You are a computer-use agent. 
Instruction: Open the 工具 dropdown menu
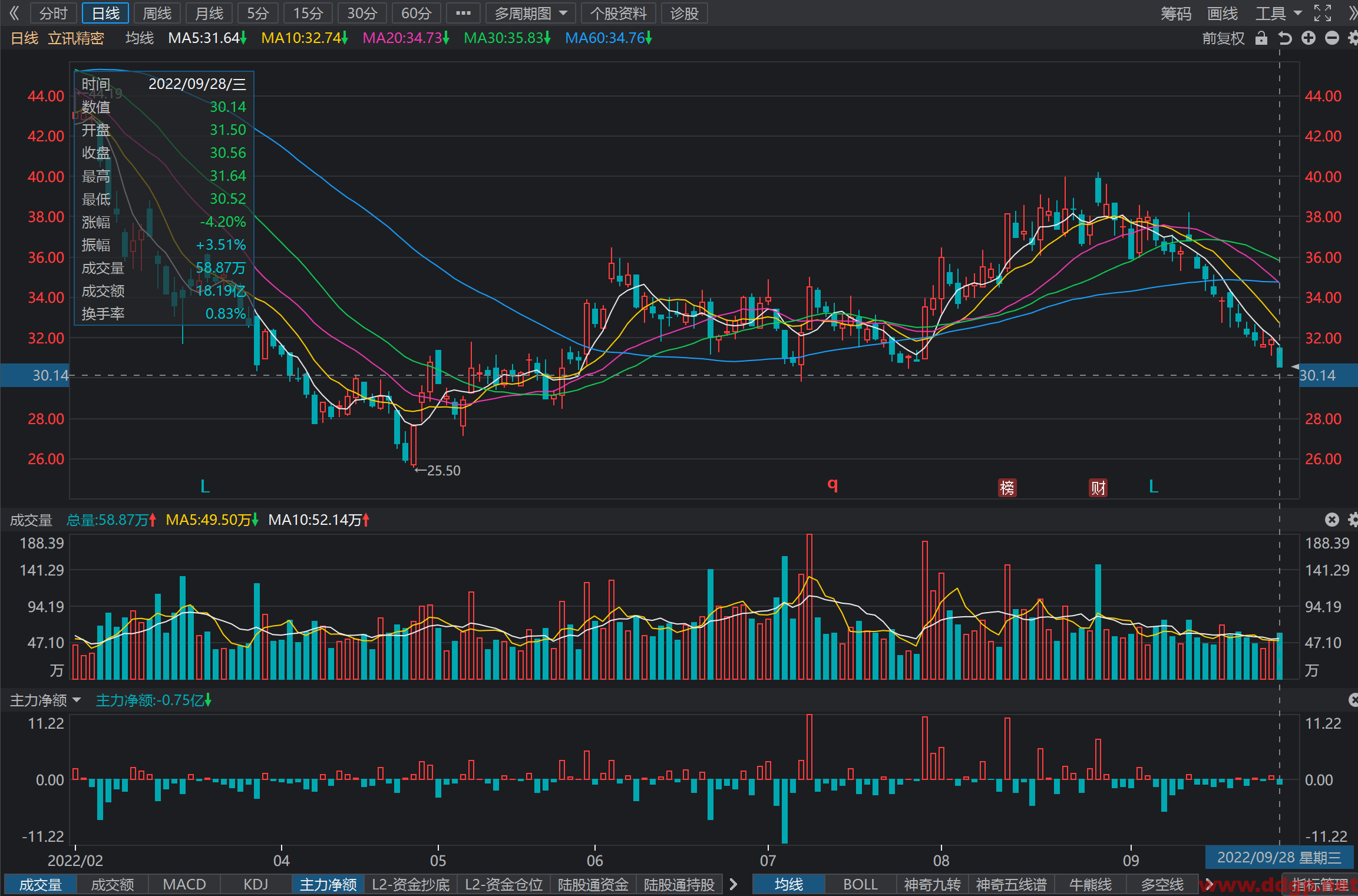(x=1278, y=13)
